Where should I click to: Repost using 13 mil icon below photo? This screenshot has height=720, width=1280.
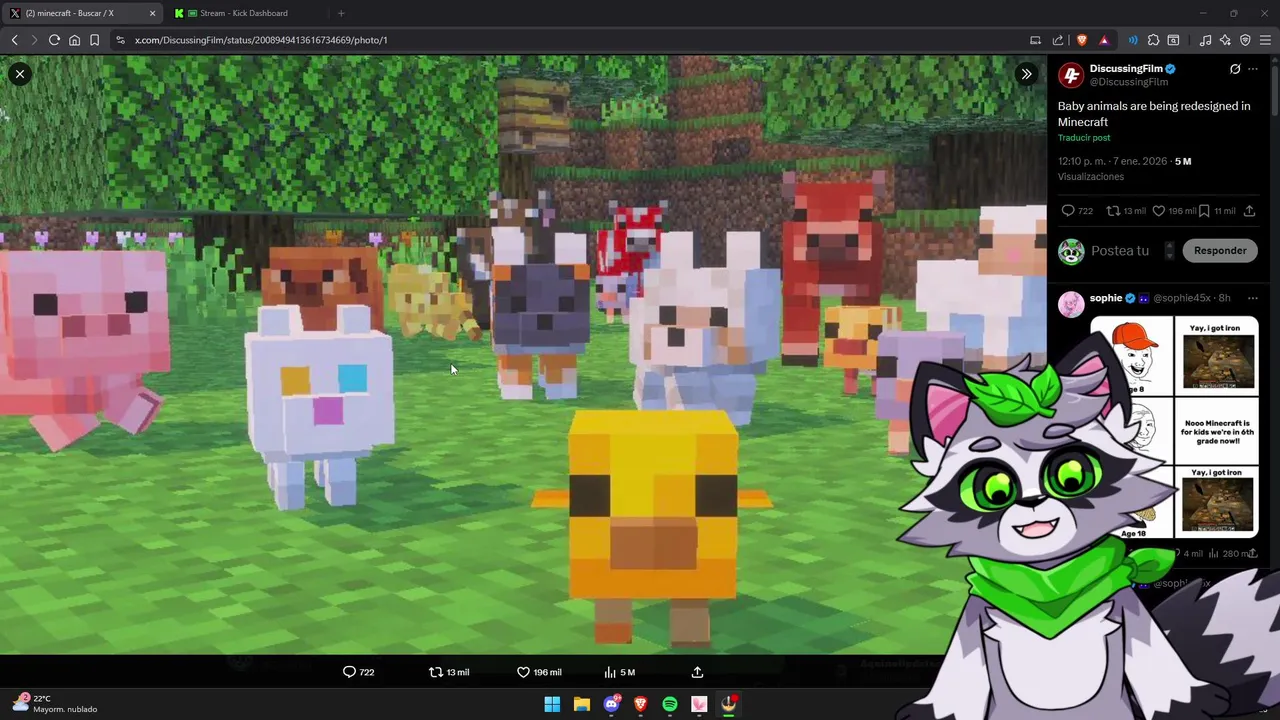(449, 672)
